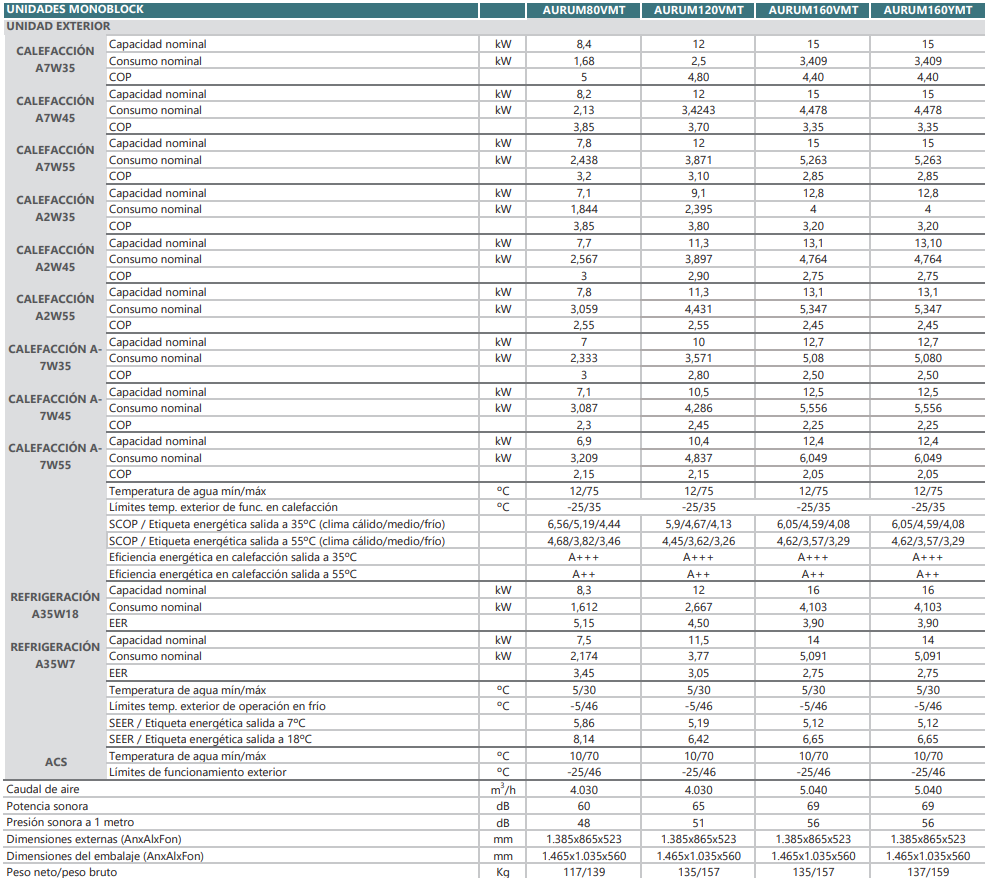Select the SCOP salida a 55ºC row label

tap(277, 541)
